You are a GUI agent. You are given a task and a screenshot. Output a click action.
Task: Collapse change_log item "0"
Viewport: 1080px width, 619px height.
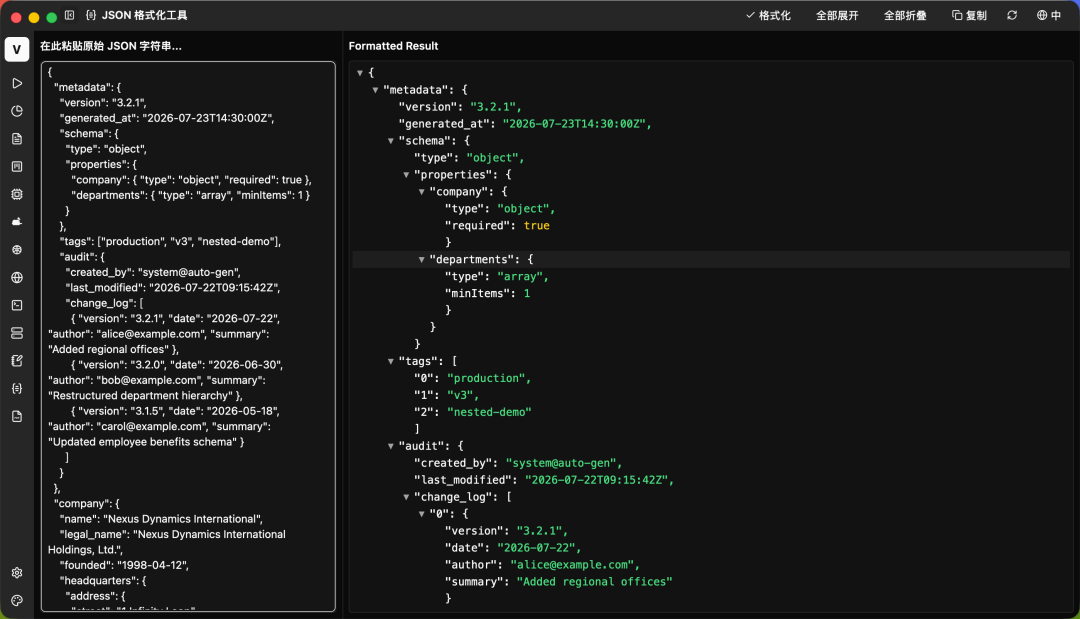click(x=422, y=514)
